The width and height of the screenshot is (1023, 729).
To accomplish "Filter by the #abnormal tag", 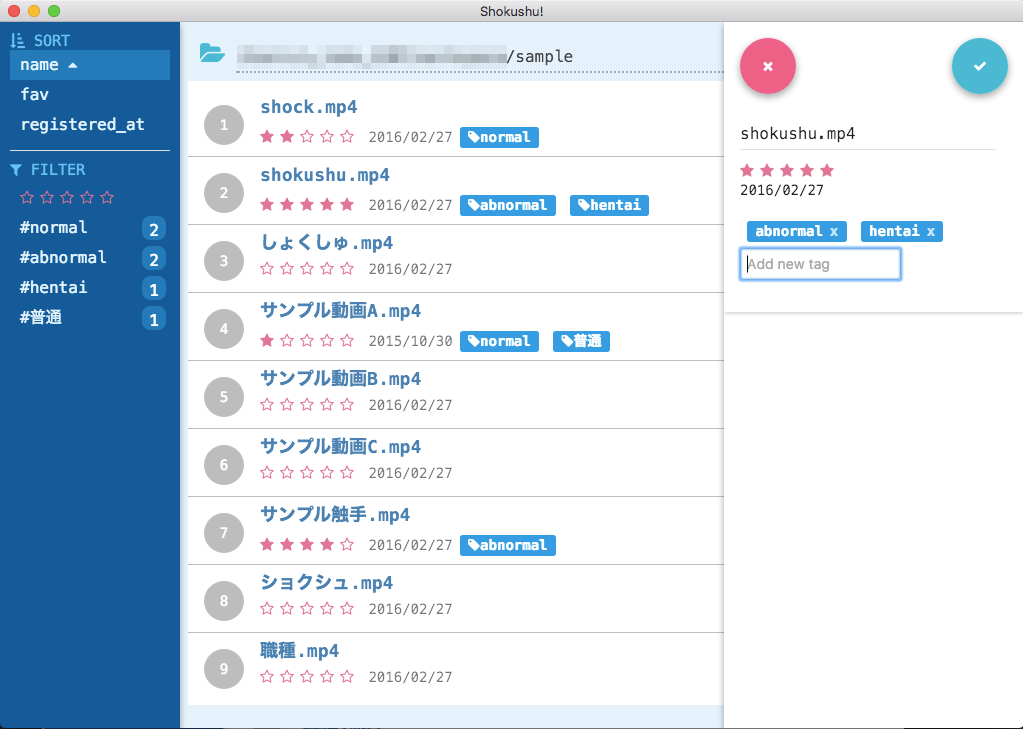I will click(63, 258).
